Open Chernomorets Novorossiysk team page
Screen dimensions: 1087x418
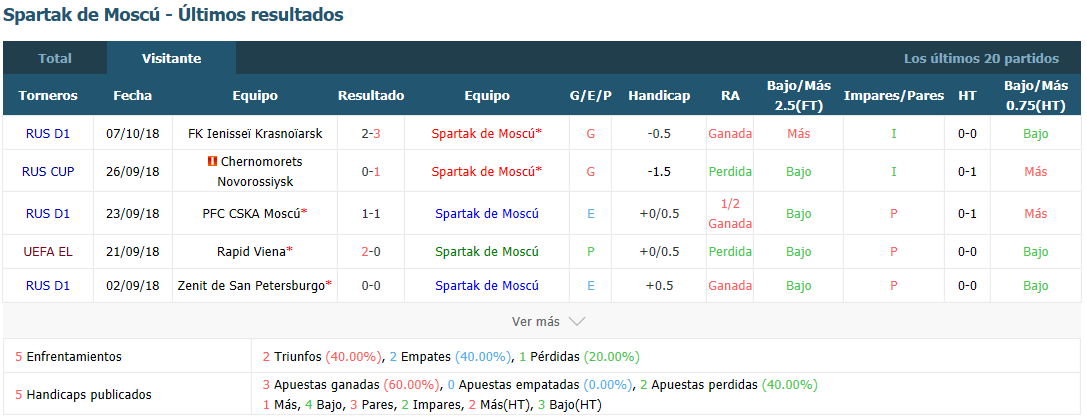tap(255, 172)
